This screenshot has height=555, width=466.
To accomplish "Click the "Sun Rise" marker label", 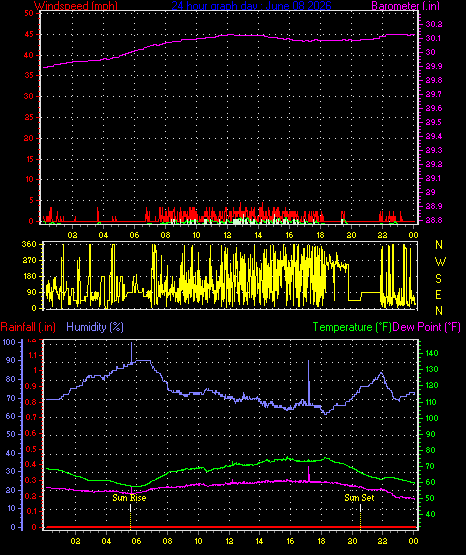I will 129,498.
